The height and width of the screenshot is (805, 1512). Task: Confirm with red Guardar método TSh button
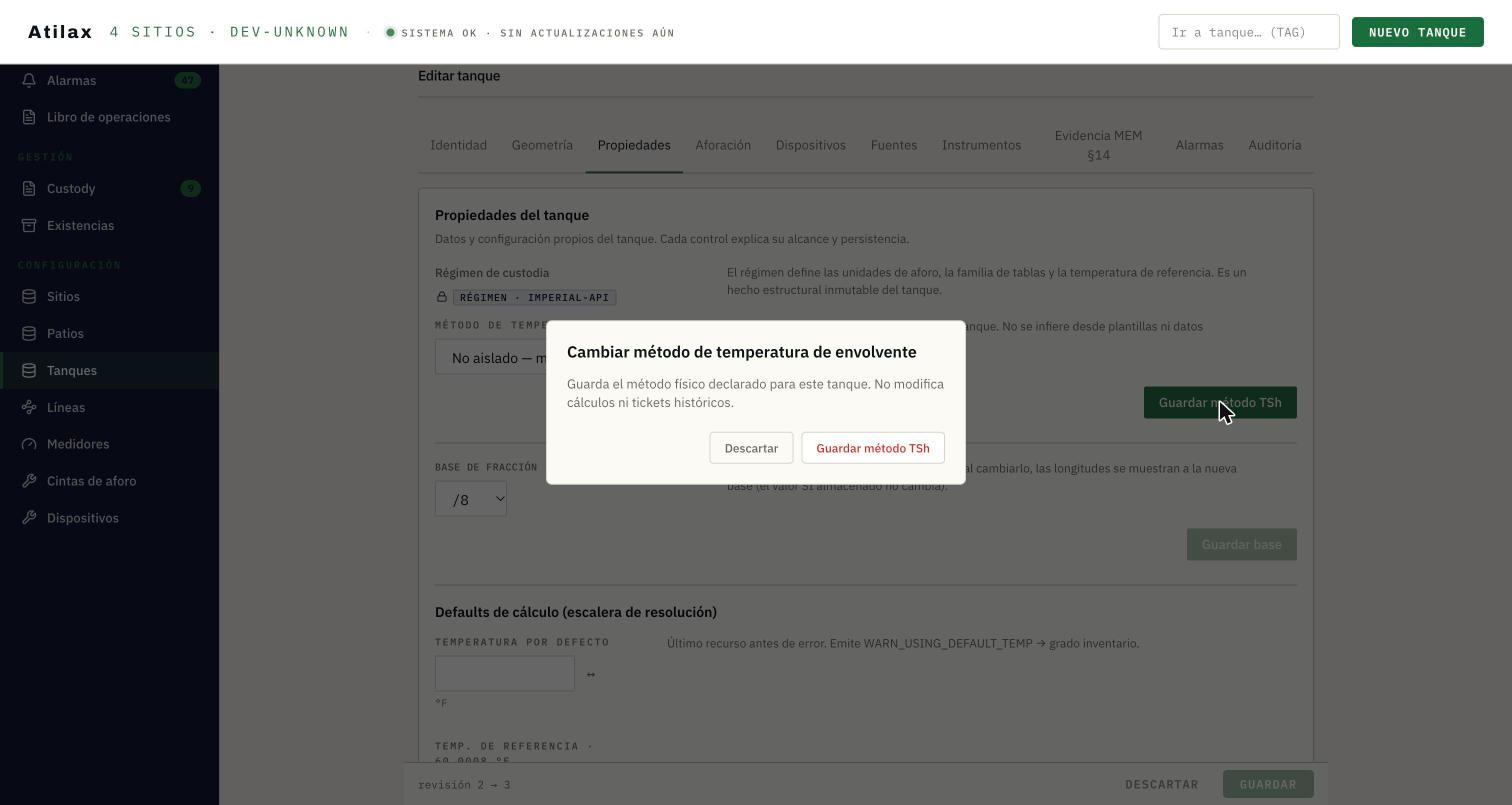[x=873, y=448]
